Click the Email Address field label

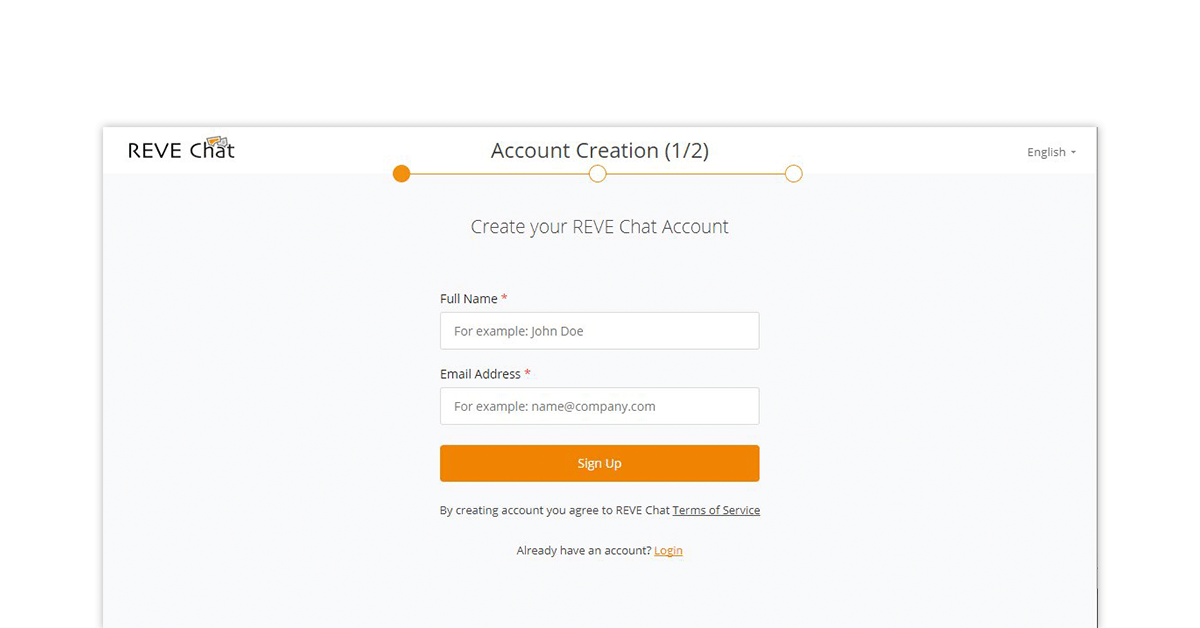(x=480, y=373)
